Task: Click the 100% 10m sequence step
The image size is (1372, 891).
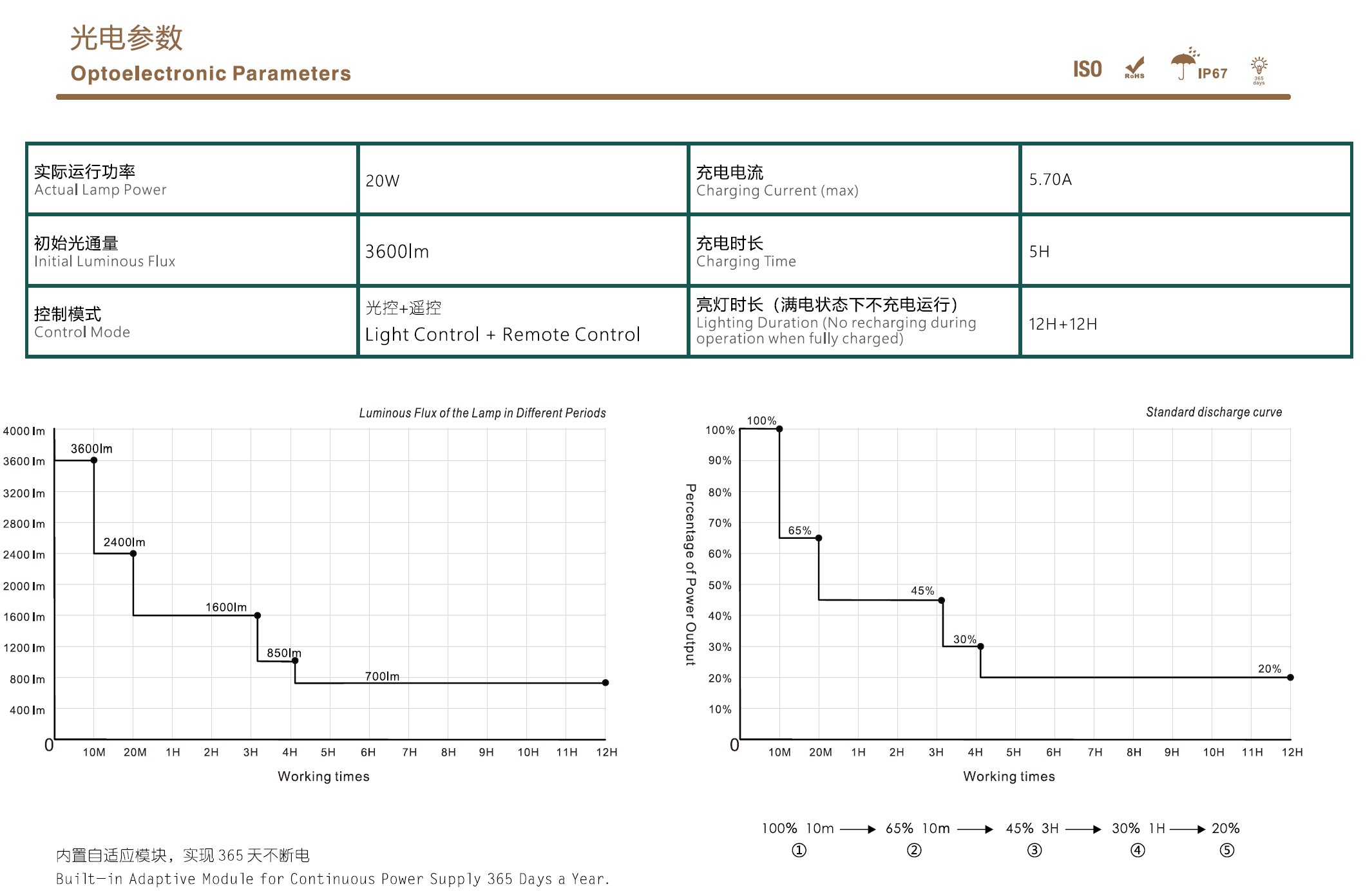Action: [797, 829]
